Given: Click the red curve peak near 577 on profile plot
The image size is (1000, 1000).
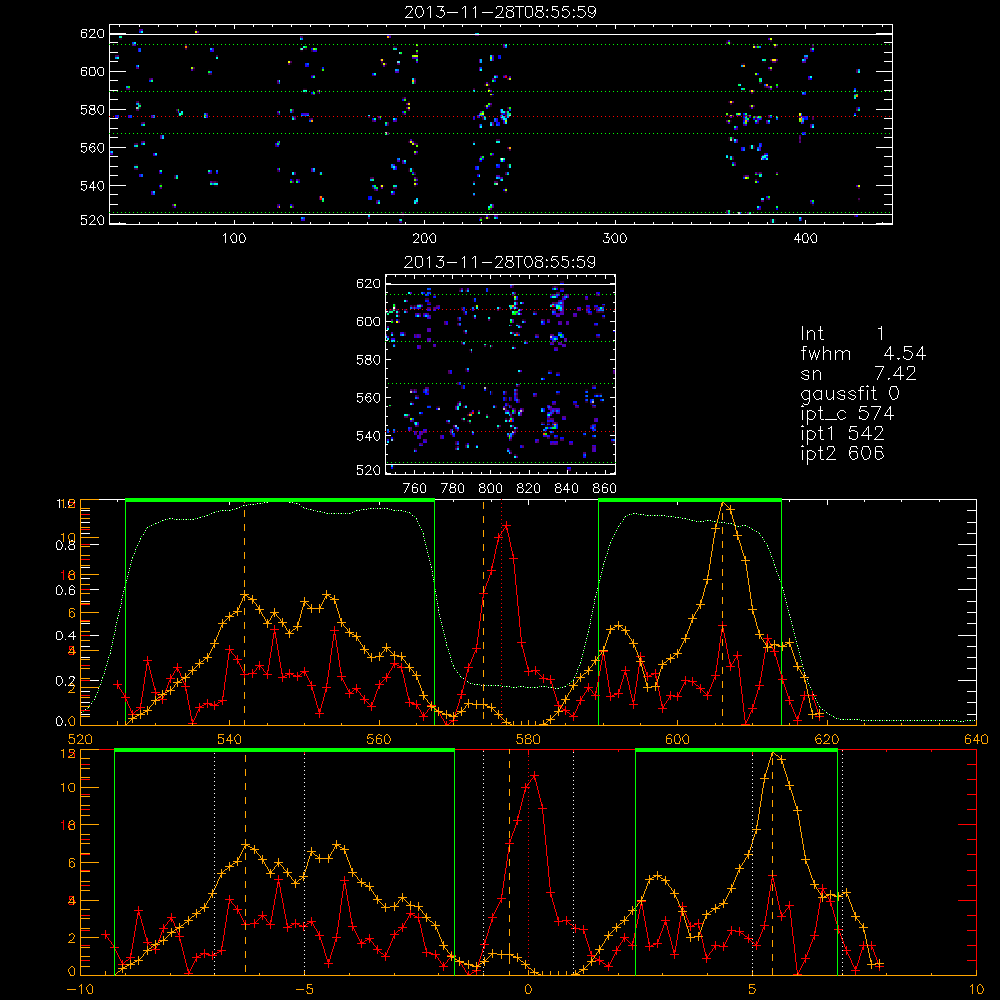Looking at the screenshot, I should (506, 526).
